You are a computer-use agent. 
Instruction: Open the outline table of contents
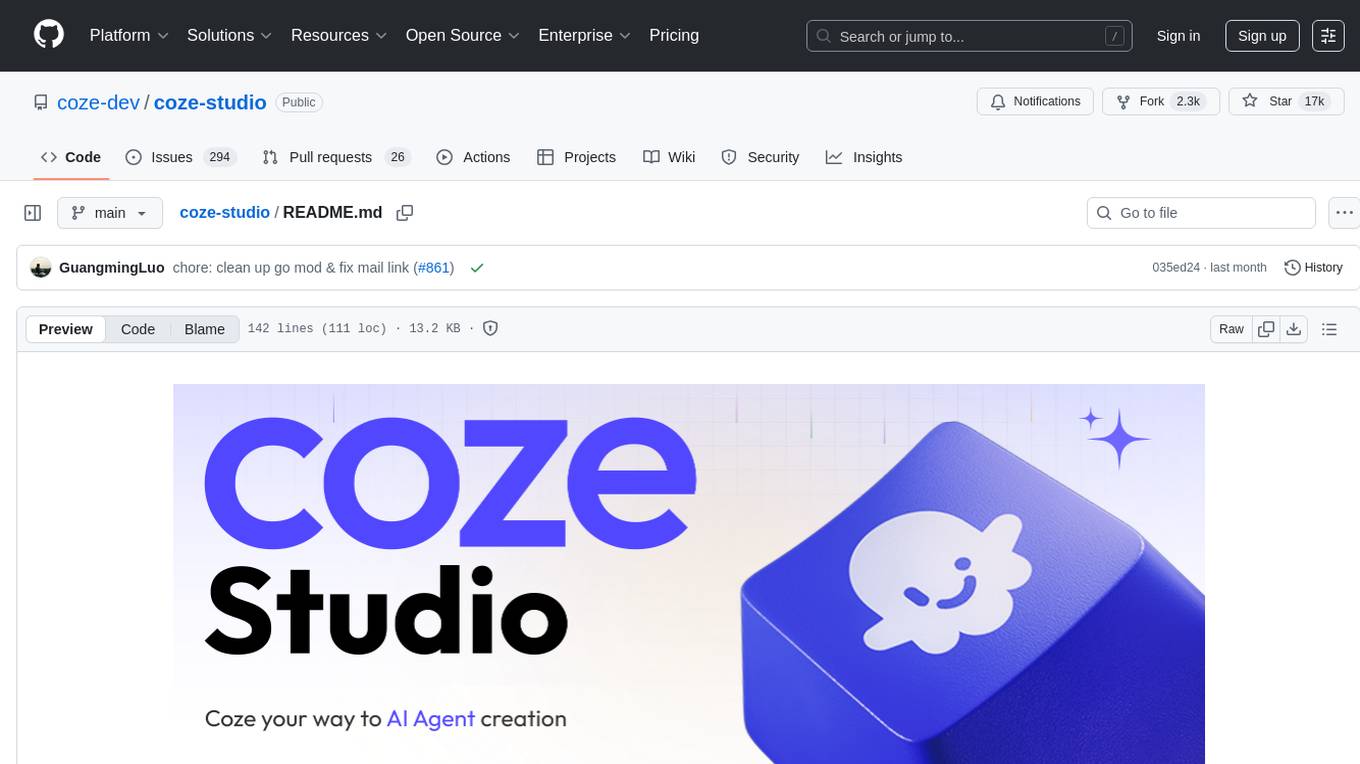(x=1329, y=329)
